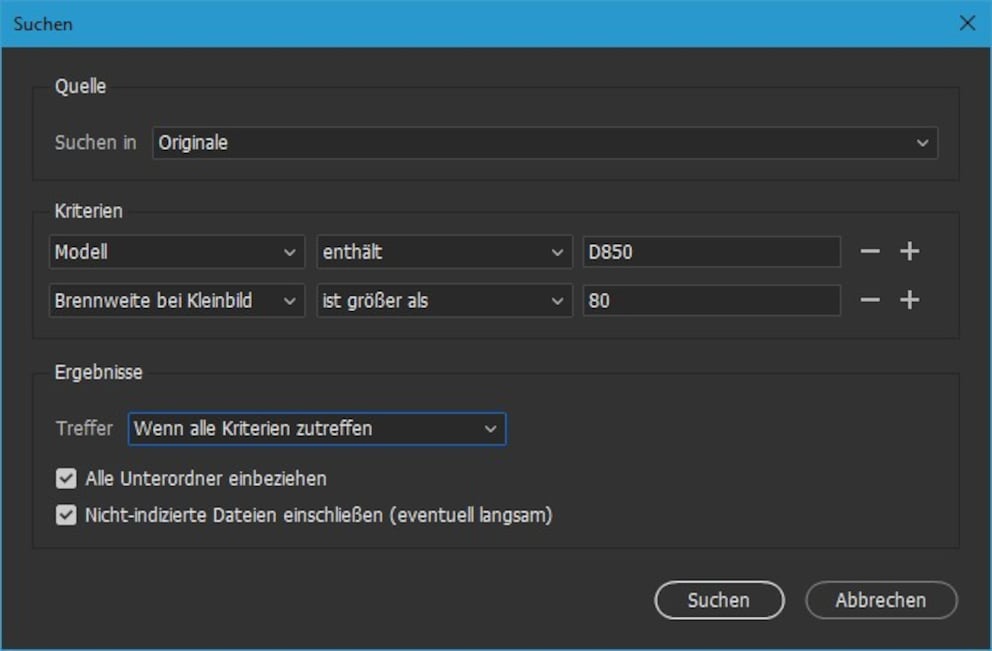Remove the Modell criterion with minus icon

(x=870, y=252)
